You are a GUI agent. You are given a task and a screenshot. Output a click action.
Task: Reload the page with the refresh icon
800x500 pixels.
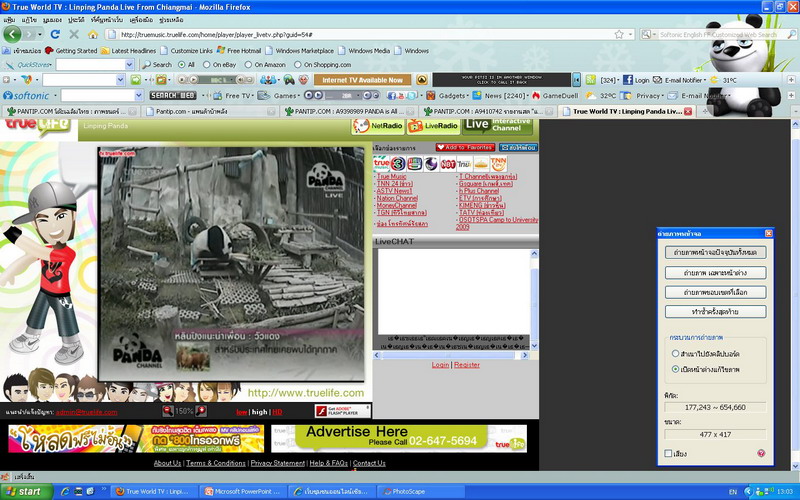(55, 34)
